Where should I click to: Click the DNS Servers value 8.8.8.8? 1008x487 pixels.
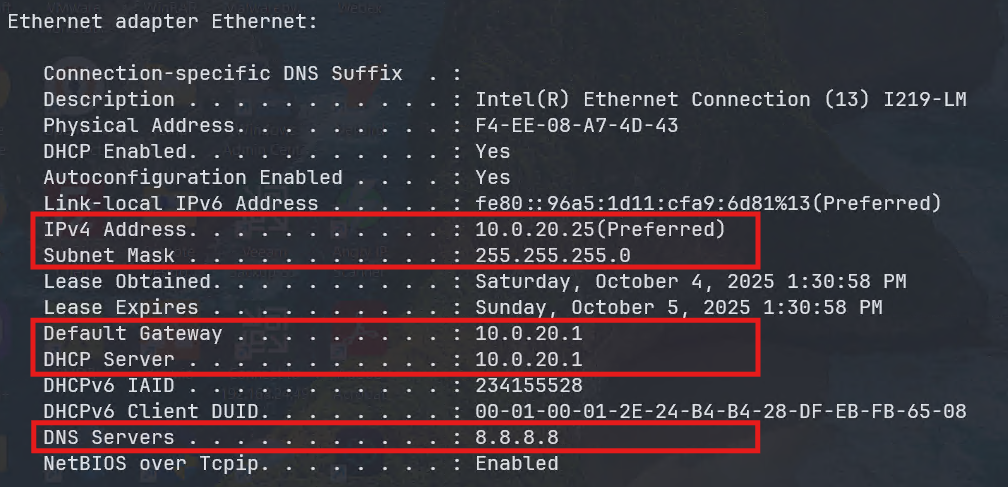pyautogui.click(x=516, y=437)
